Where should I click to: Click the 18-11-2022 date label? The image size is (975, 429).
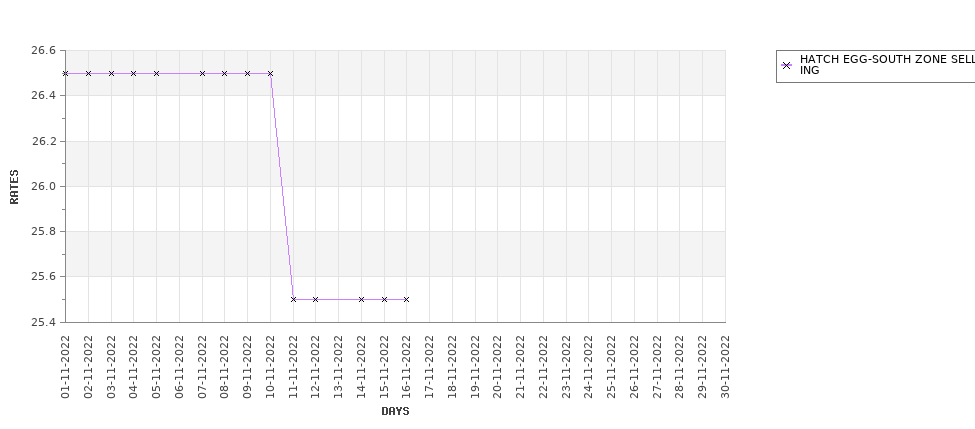coord(453,367)
